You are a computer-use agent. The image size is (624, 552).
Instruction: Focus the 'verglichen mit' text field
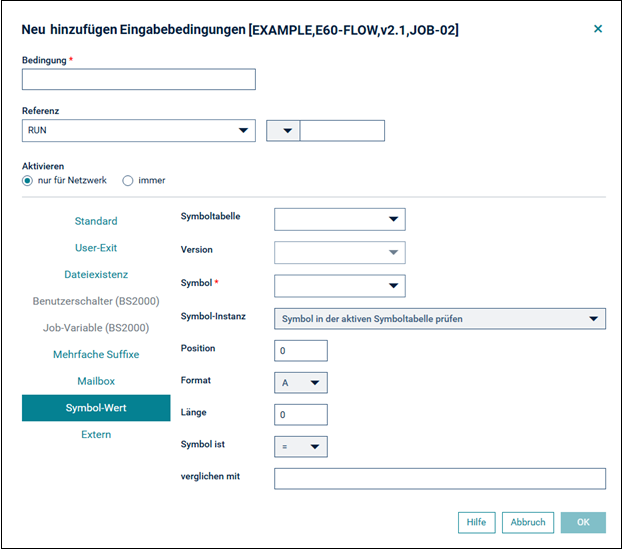click(x=440, y=479)
